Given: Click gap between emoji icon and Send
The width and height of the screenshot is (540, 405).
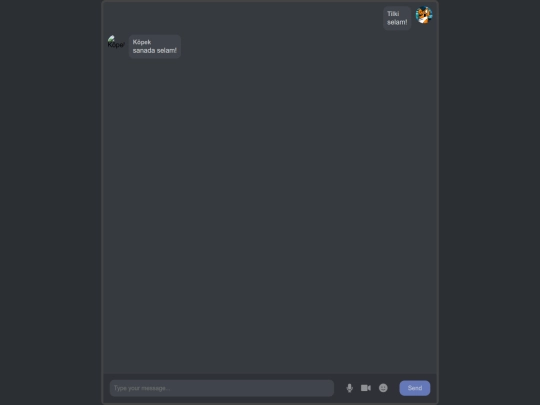Looking at the screenshot, I should tap(394, 388).
